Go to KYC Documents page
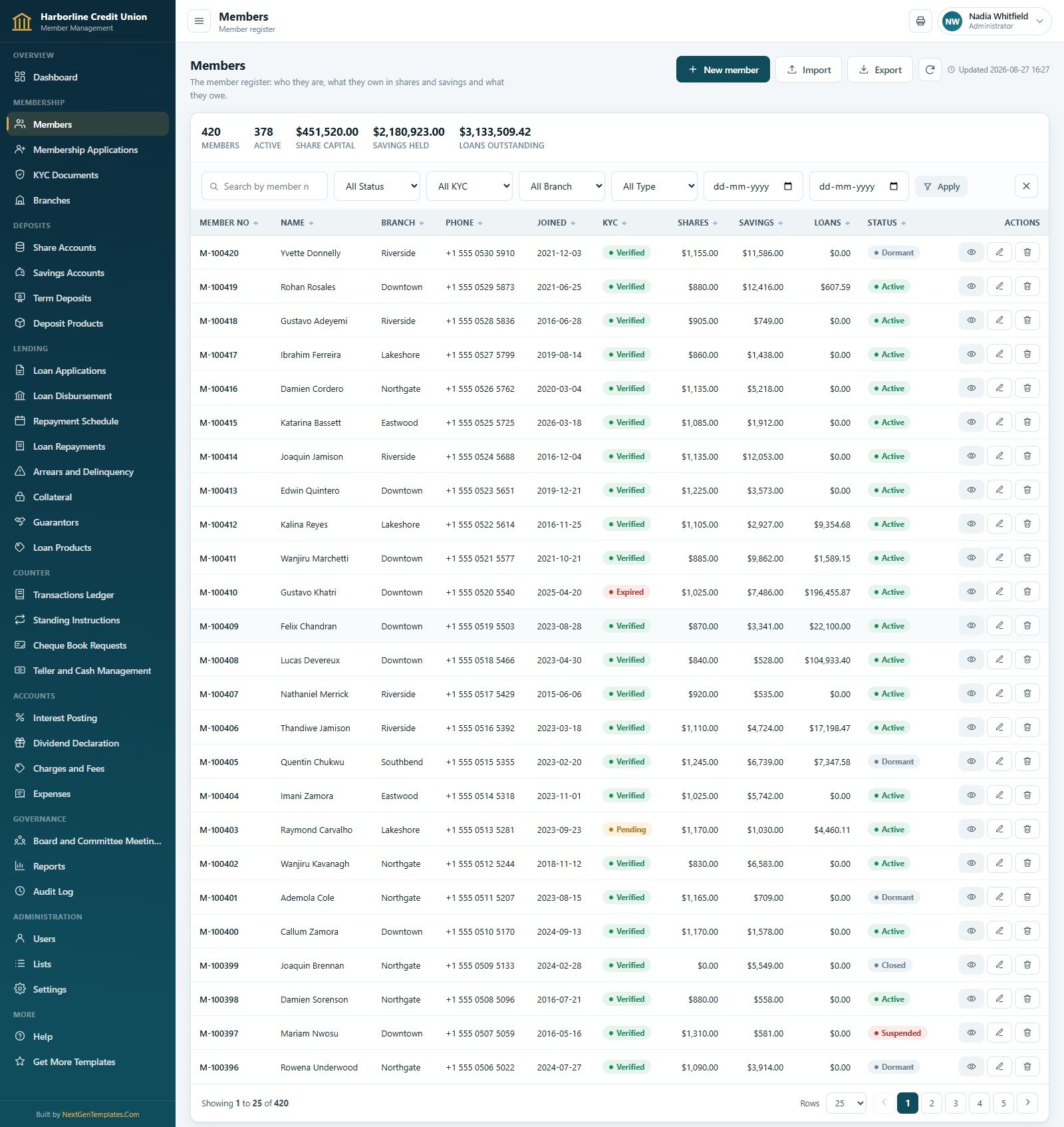This screenshot has height=1127, width=1064. click(88, 175)
